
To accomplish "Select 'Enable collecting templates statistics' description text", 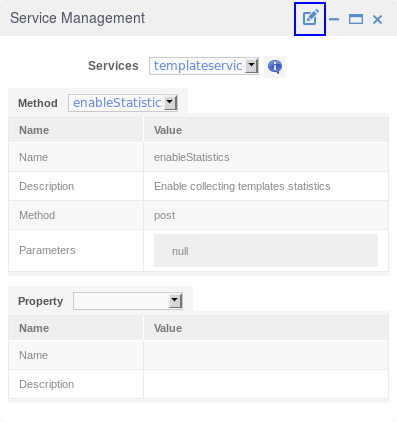I will click(x=242, y=186).
